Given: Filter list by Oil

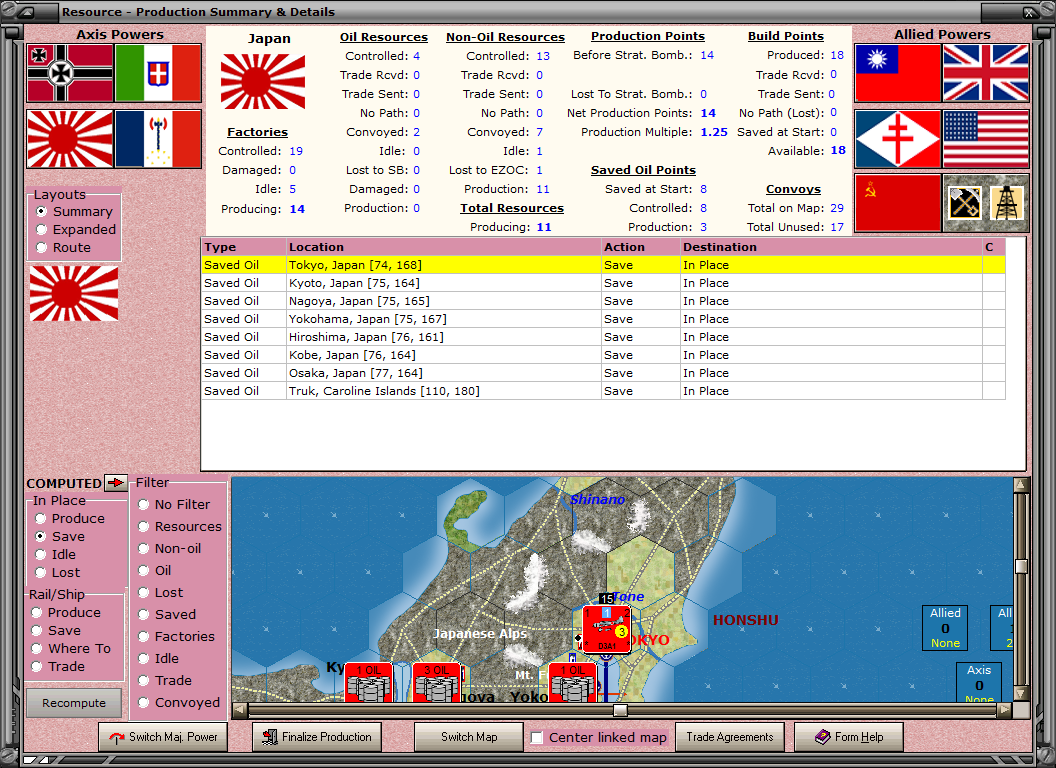Looking at the screenshot, I should 155,571.
